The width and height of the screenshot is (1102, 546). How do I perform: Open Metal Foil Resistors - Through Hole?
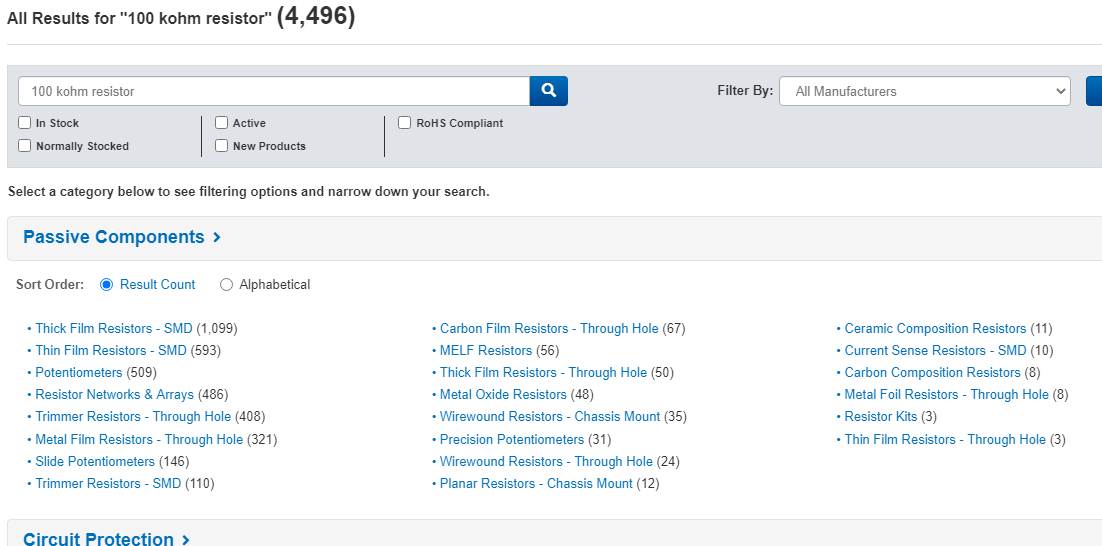pos(947,394)
